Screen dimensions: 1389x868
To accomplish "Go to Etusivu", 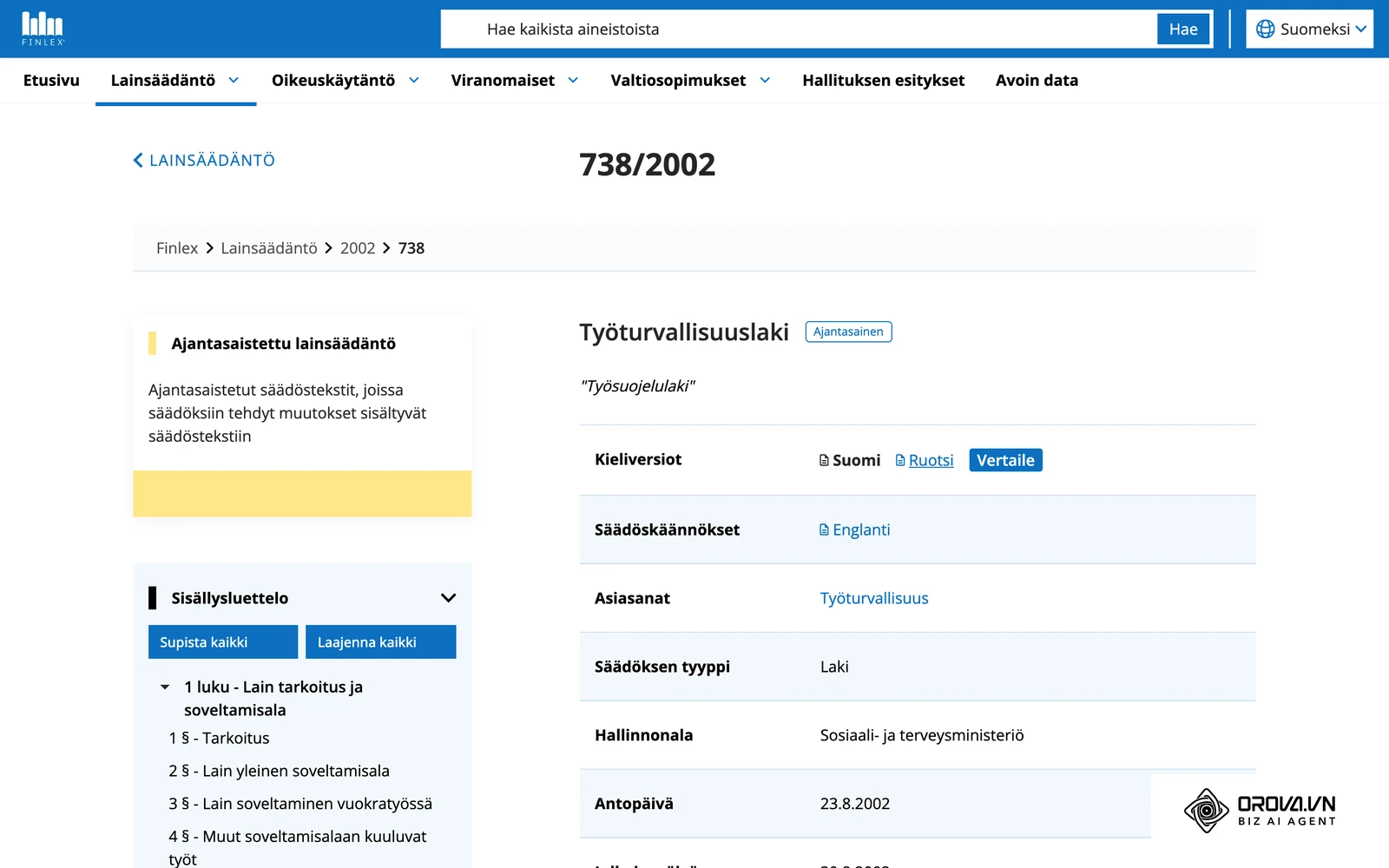I will point(51,80).
